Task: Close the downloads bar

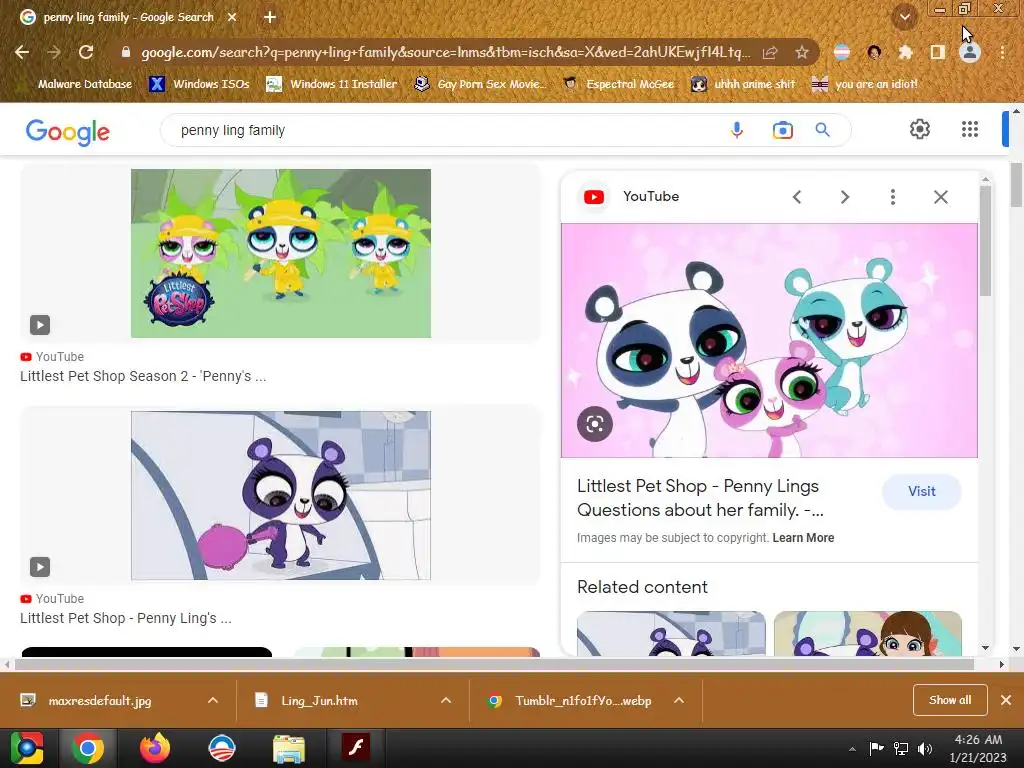Action: pyautogui.click(x=1006, y=700)
